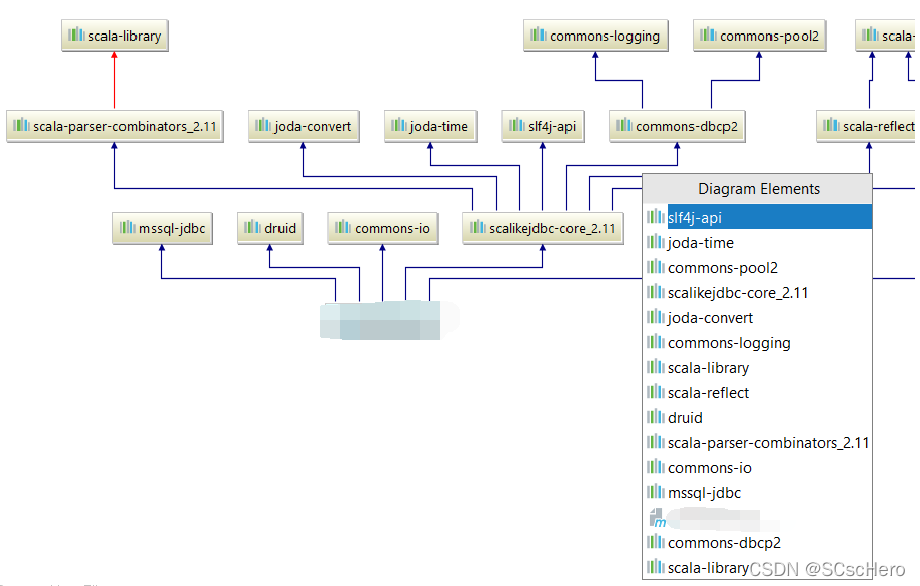Click the library icon on druid node
Viewport: 920px width, 586px height.
252,228
